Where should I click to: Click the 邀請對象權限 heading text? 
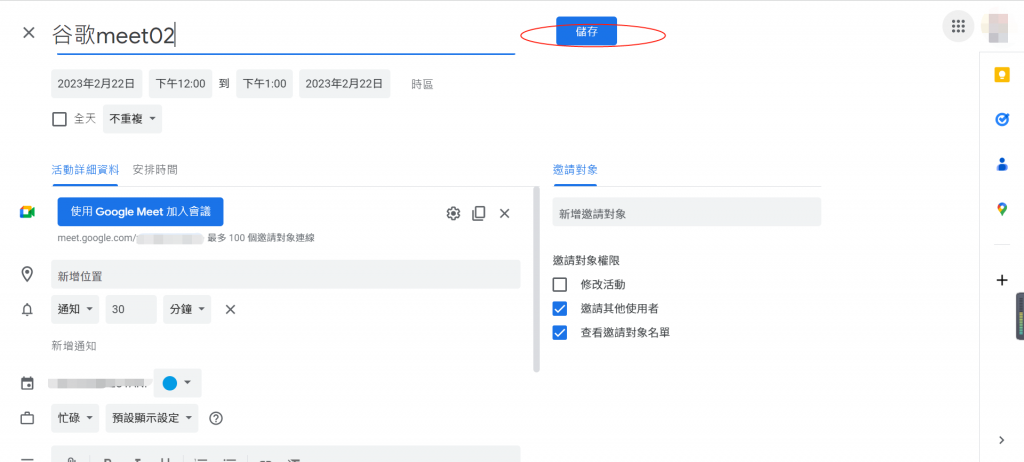point(586,260)
